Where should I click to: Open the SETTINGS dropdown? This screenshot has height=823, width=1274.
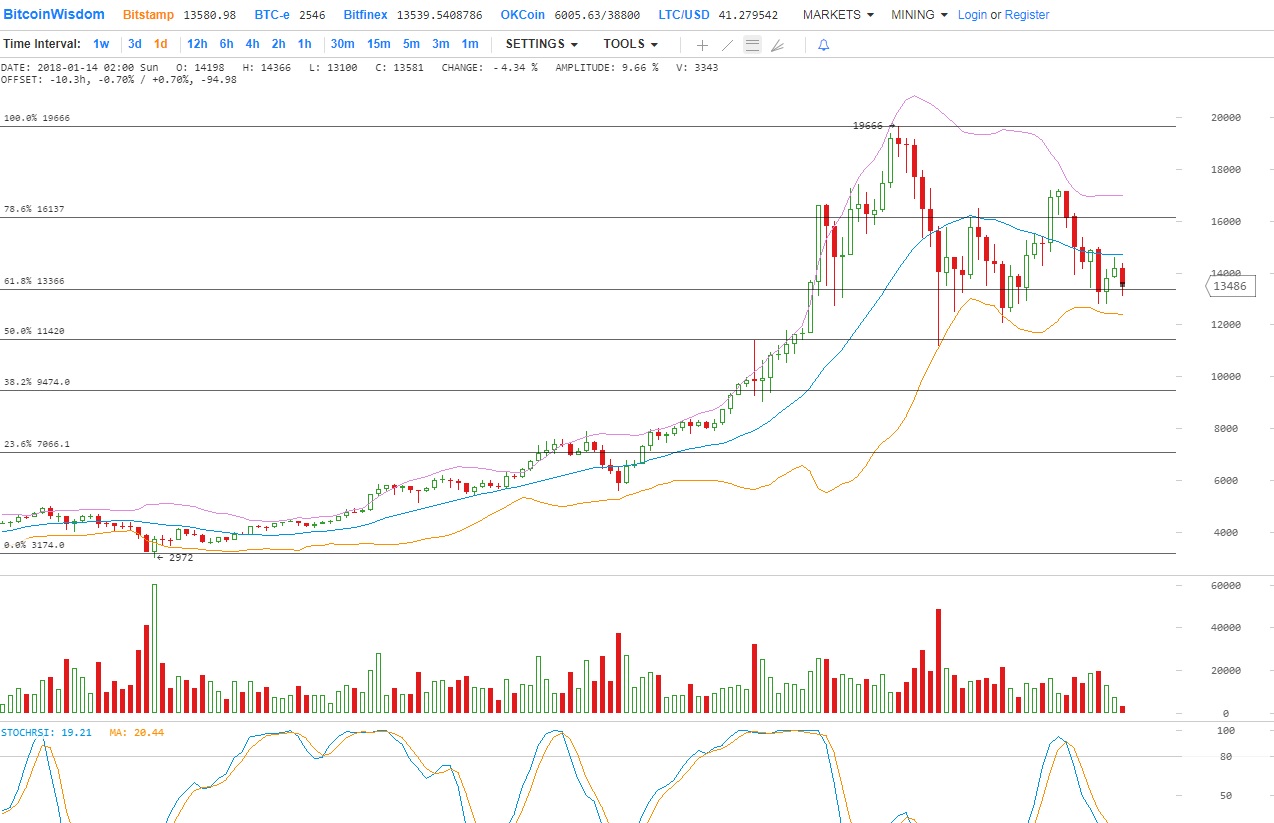pos(541,44)
